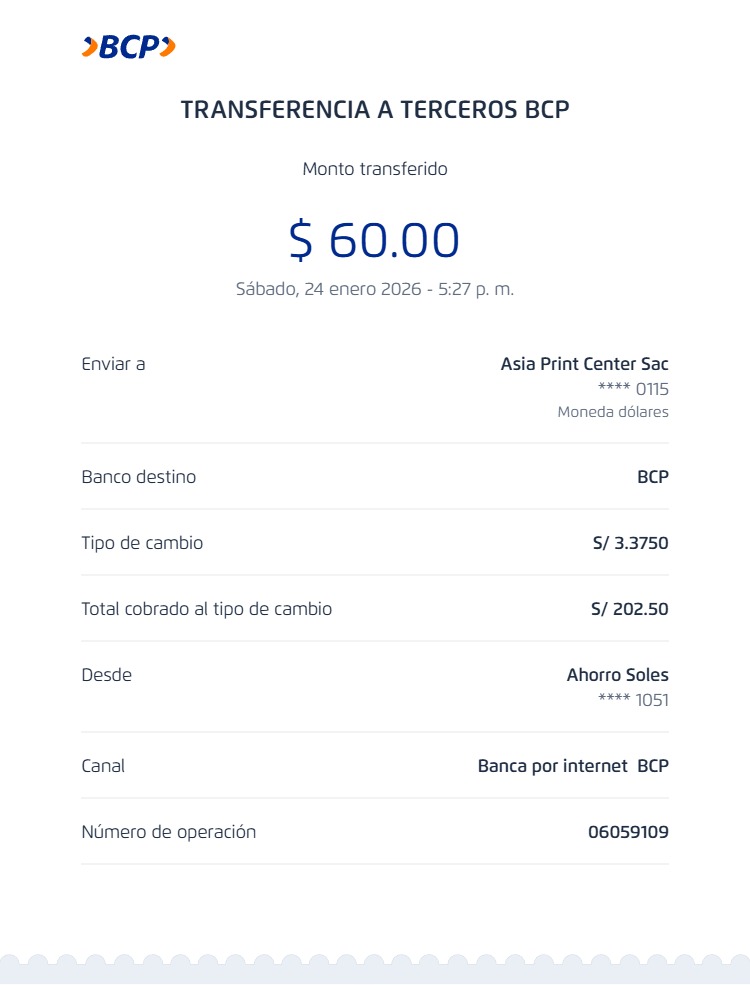Select the charged total S/ 202.50
750x985 pixels.
tap(630, 609)
